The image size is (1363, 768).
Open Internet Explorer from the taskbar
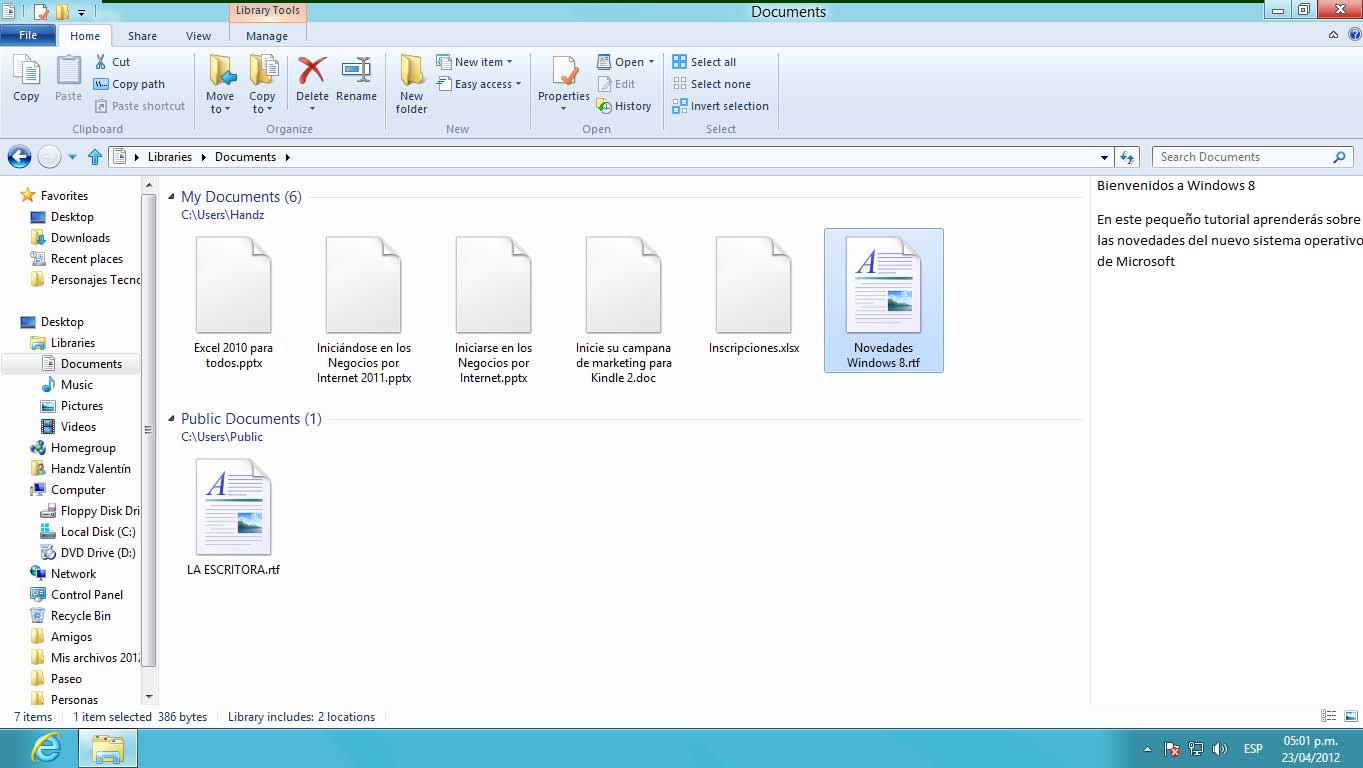pyautogui.click(x=46, y=748)
